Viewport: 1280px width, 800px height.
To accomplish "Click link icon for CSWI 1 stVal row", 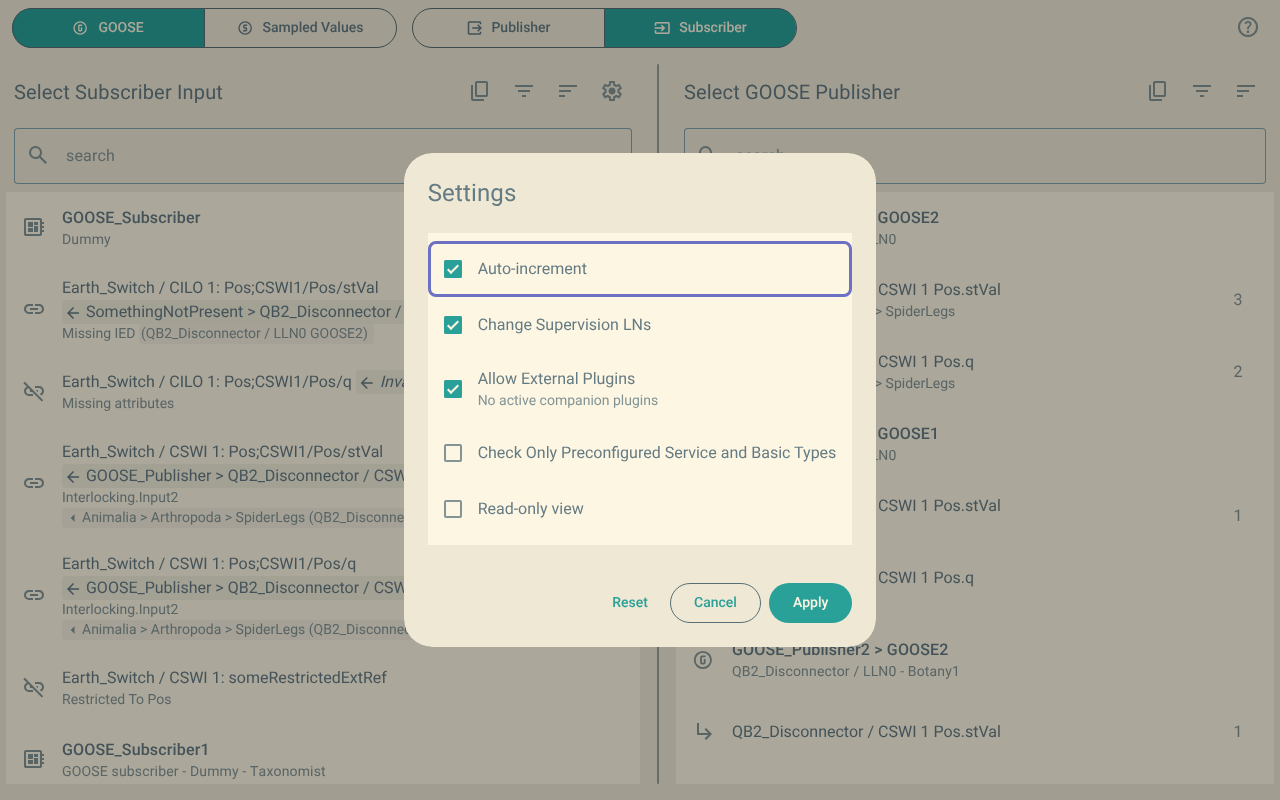I will pos(34,483).
